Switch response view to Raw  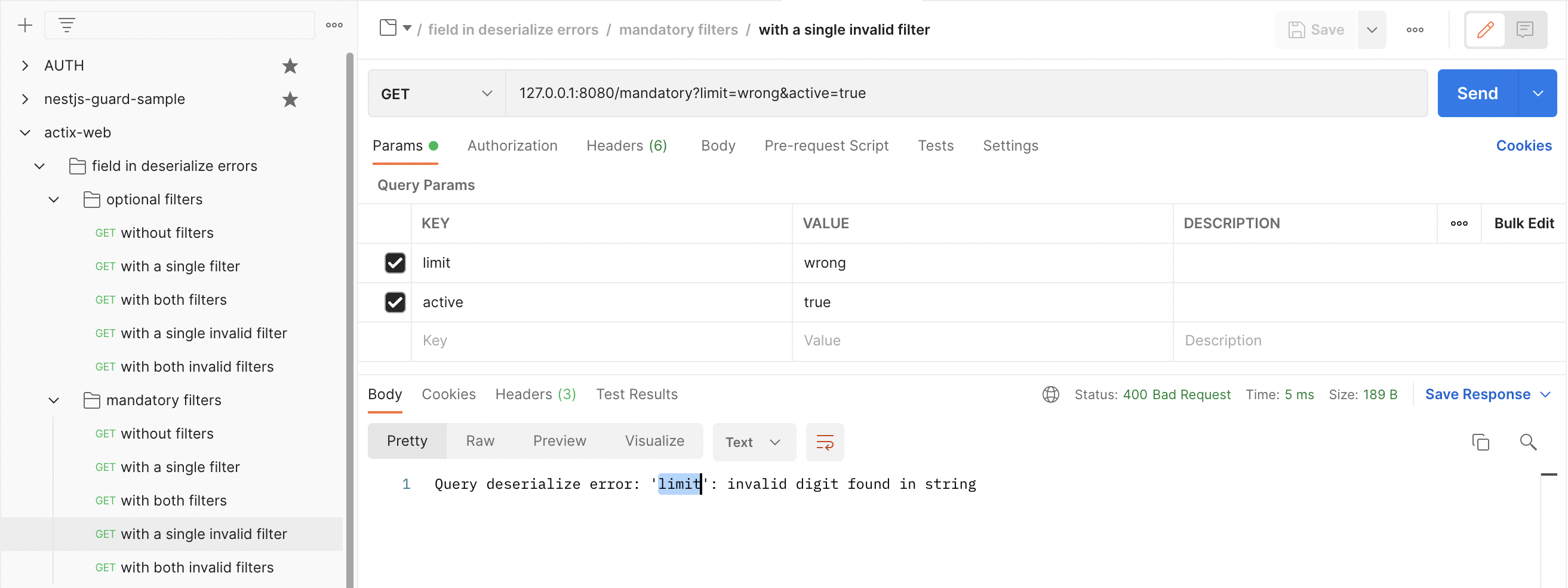(479, 441)
